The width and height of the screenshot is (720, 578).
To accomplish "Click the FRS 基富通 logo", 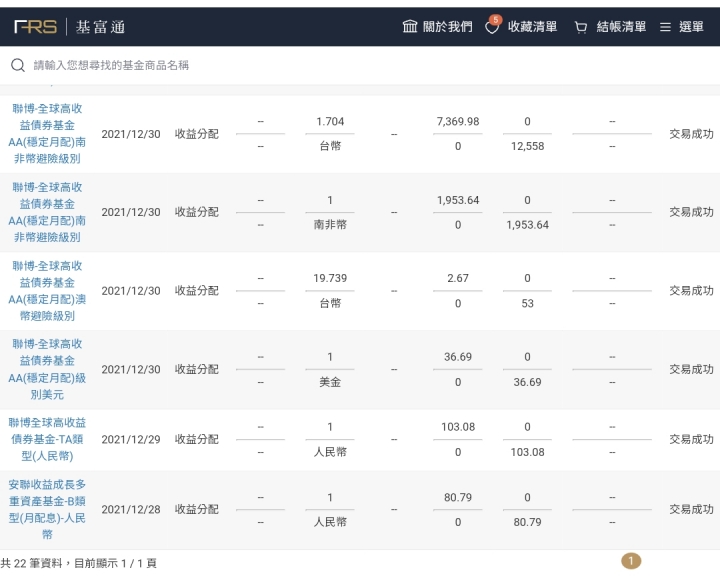I will click(69, 27).
